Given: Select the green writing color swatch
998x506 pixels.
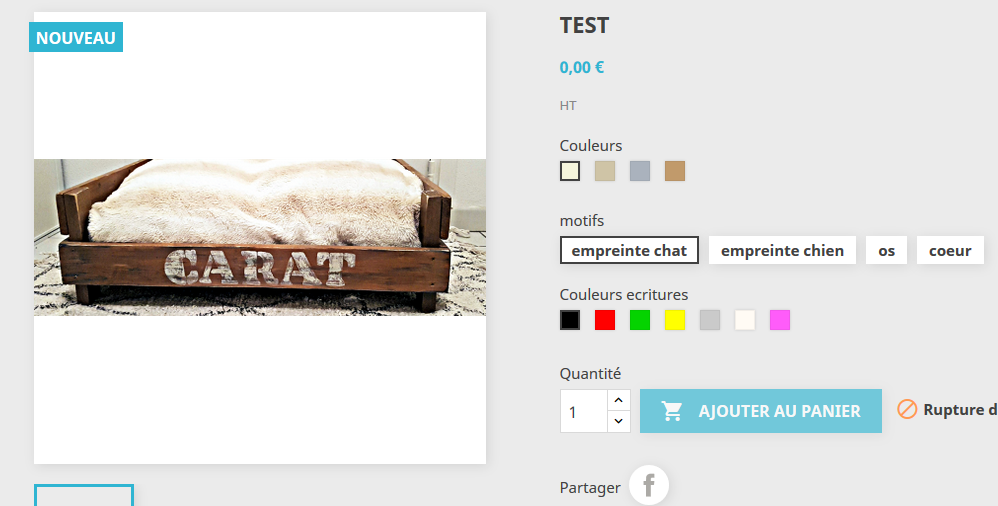Looking at the screenshot, I should pos(640,320).
